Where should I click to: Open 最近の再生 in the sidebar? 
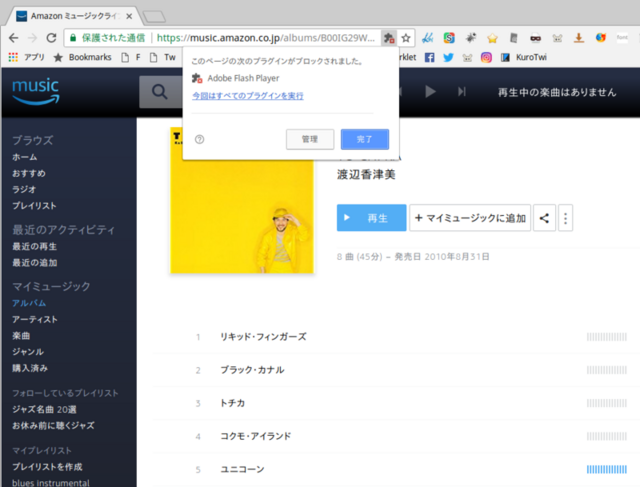point(34,247)
